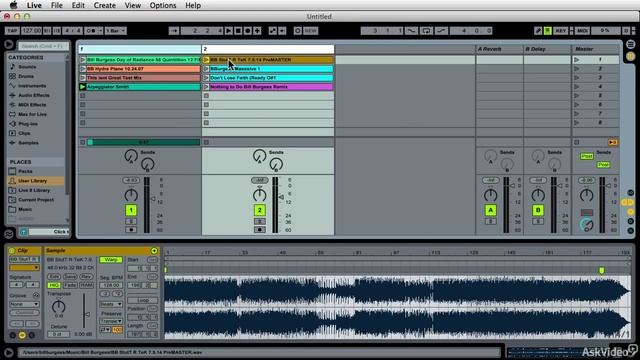The height and width of the screenshot is (360, 640).
Task: Open the Create menu
Action: [104, 5]
